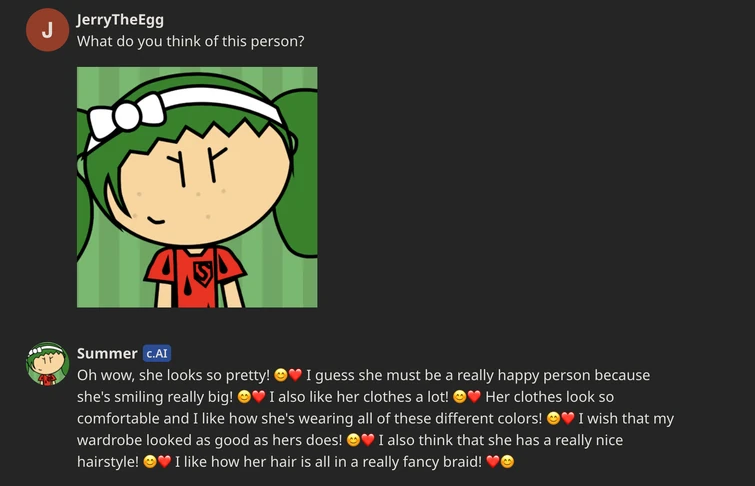Click the heart emoji before "I guess she"
Viewport: 755px width, 486px height.
tap(295, 375)
